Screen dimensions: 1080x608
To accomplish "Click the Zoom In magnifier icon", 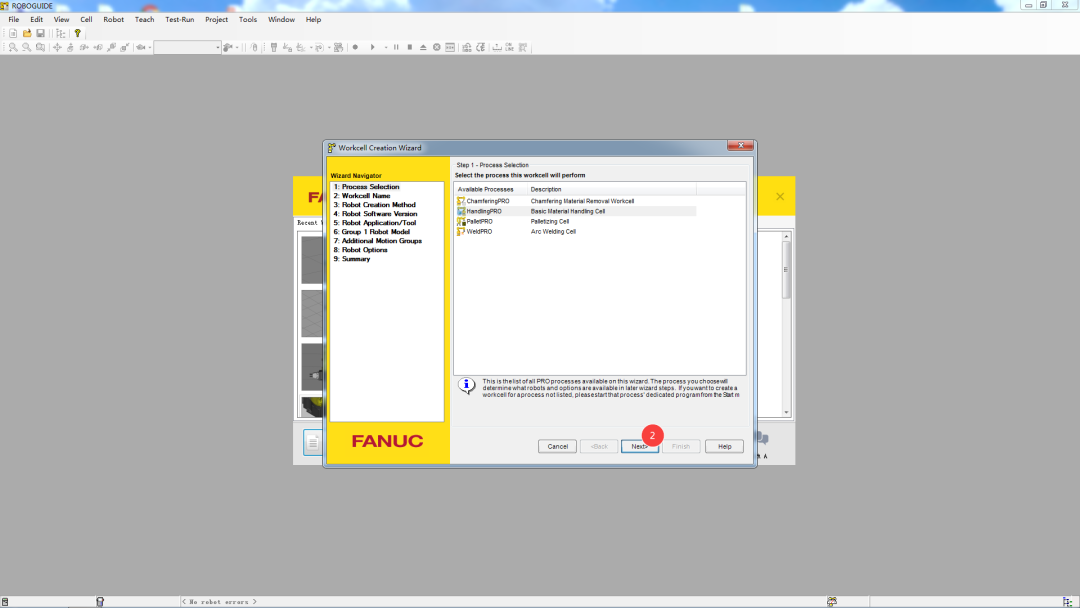I will pyautogui.click(x=13, y=48).
